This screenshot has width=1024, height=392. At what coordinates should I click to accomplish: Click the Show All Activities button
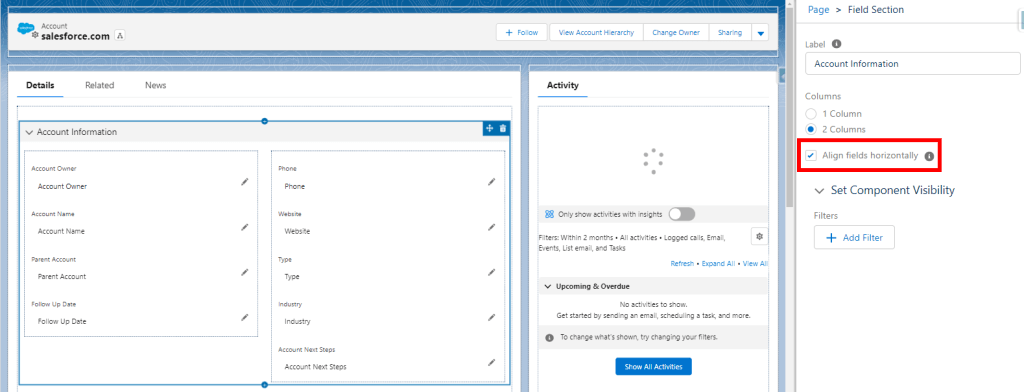coord(653,367)
